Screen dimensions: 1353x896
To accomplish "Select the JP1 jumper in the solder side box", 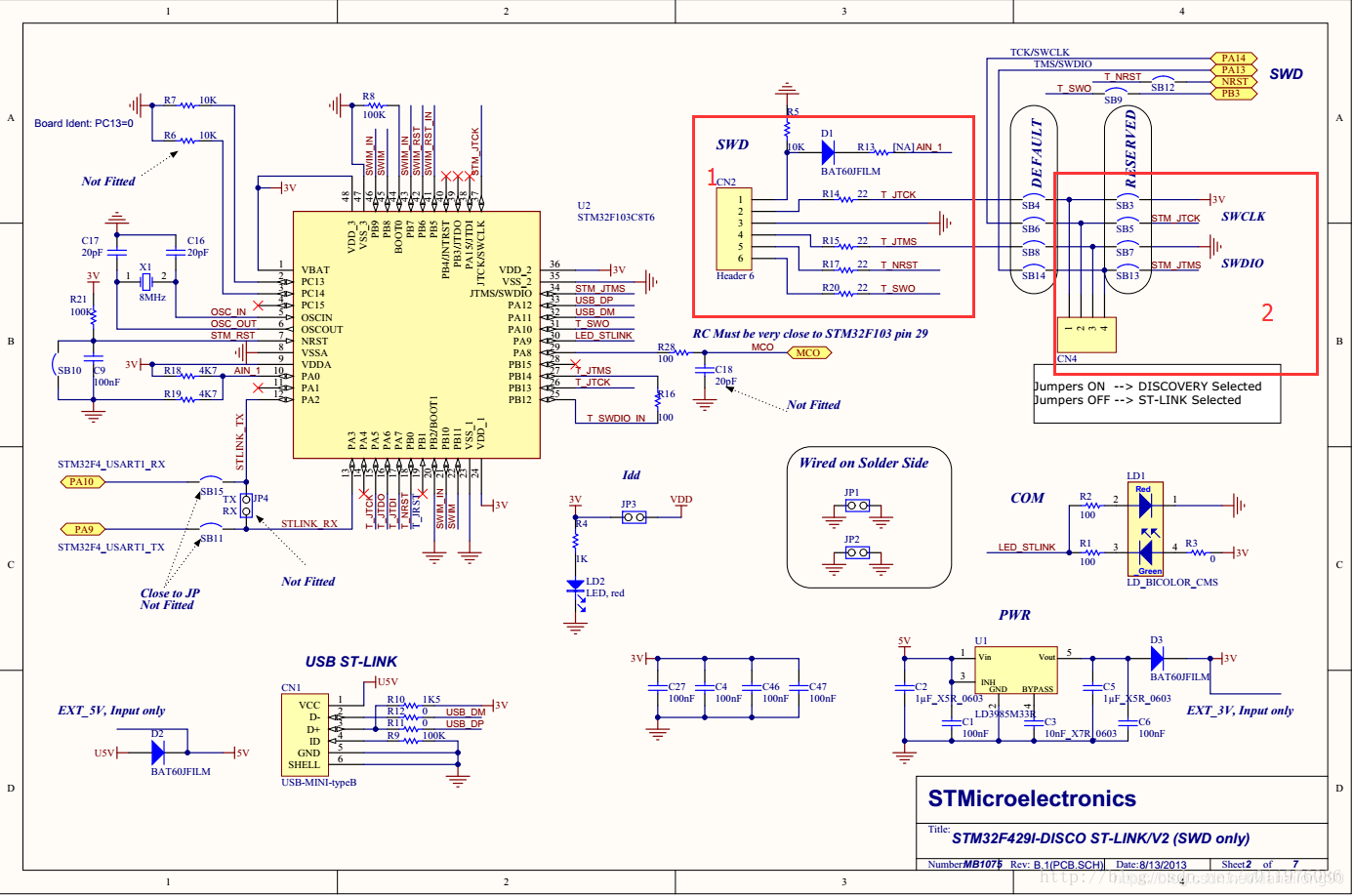I will [857, 506].
